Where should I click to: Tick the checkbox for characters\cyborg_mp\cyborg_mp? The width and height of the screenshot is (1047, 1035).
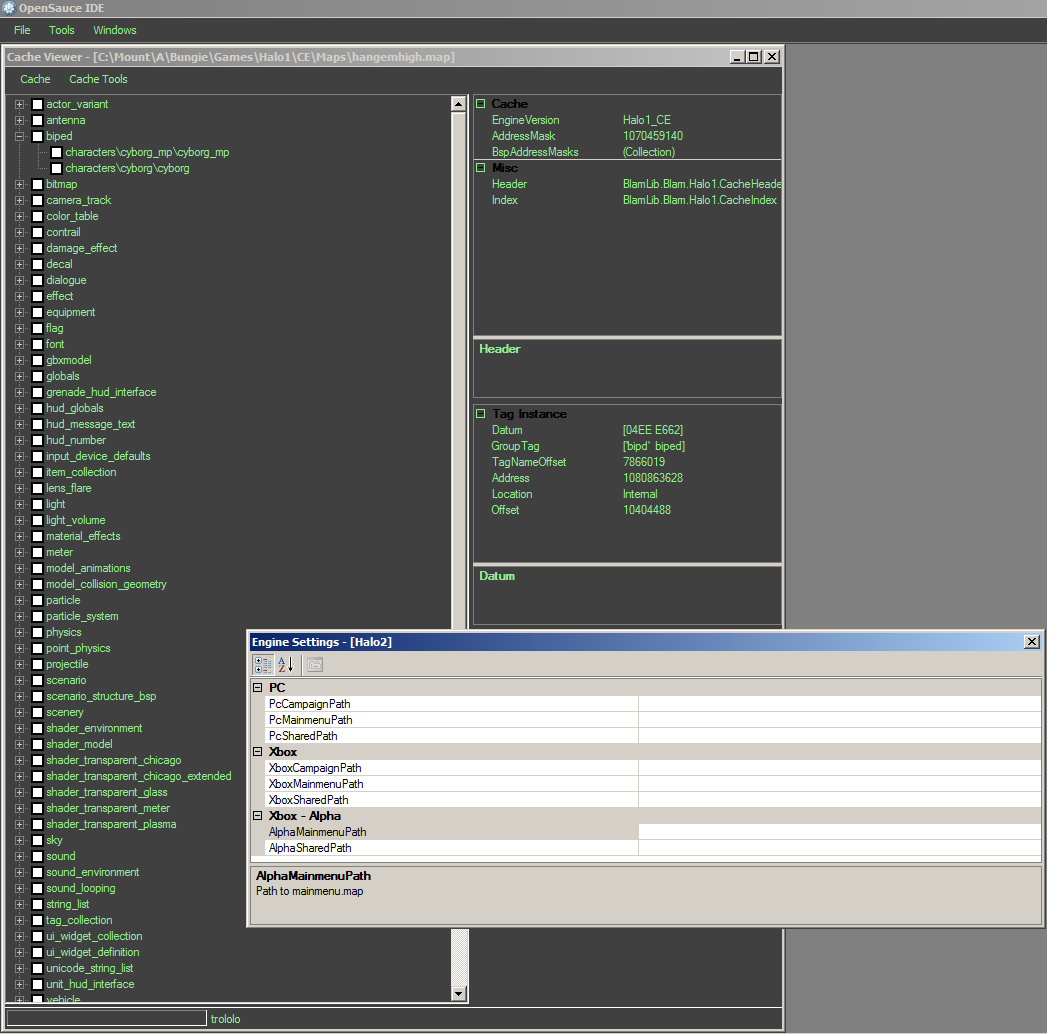click(57, 152)
